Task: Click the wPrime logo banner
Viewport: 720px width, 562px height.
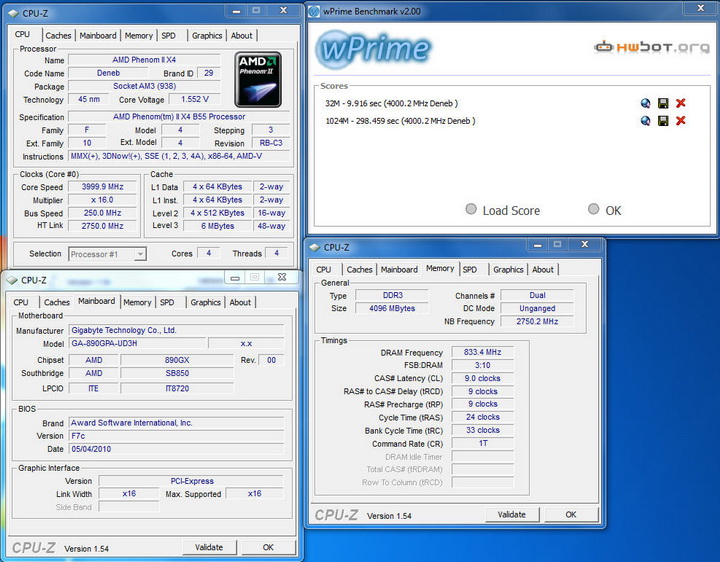Action: tap(374, 49)
